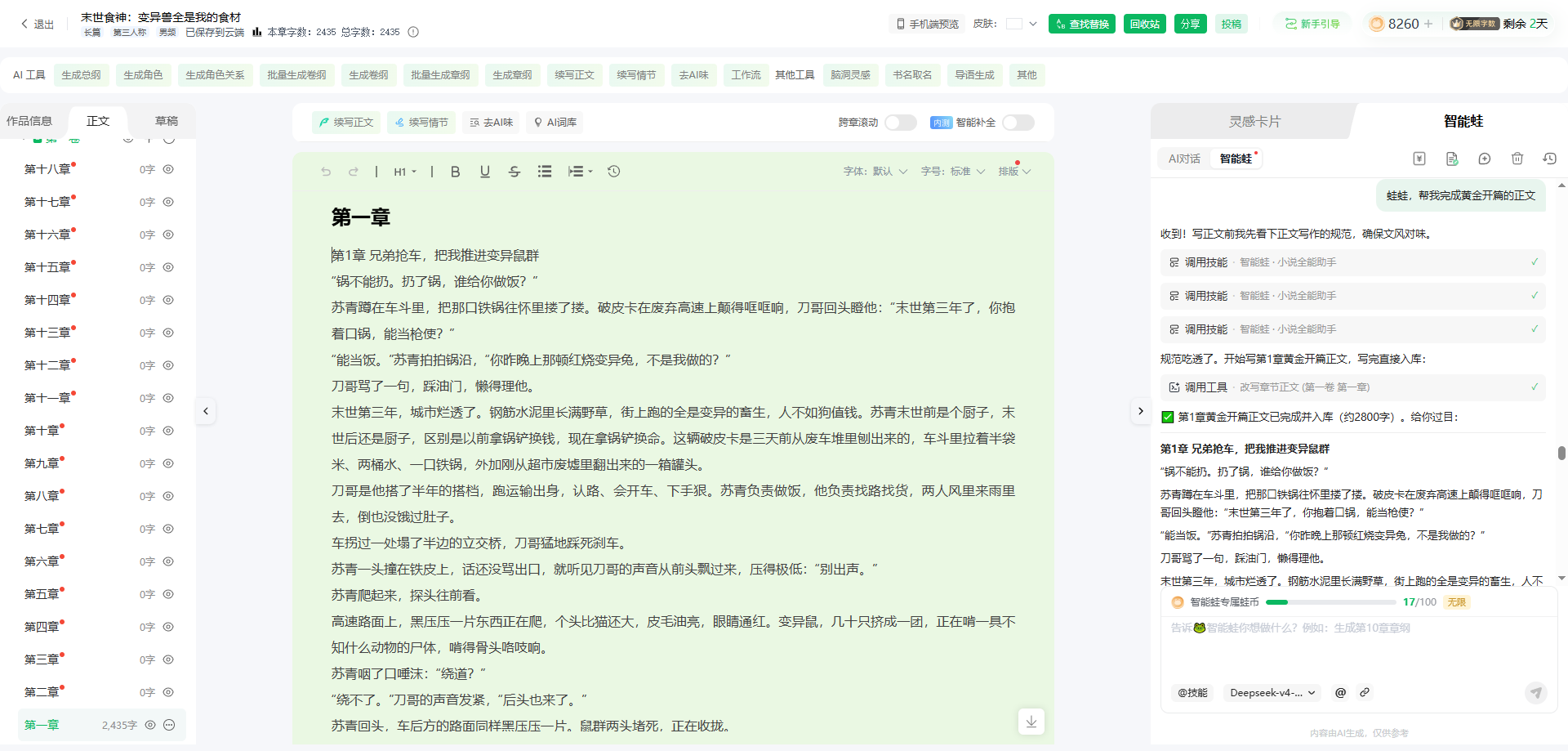Switch to the 灵感卡片 tab

(1255, 121)
